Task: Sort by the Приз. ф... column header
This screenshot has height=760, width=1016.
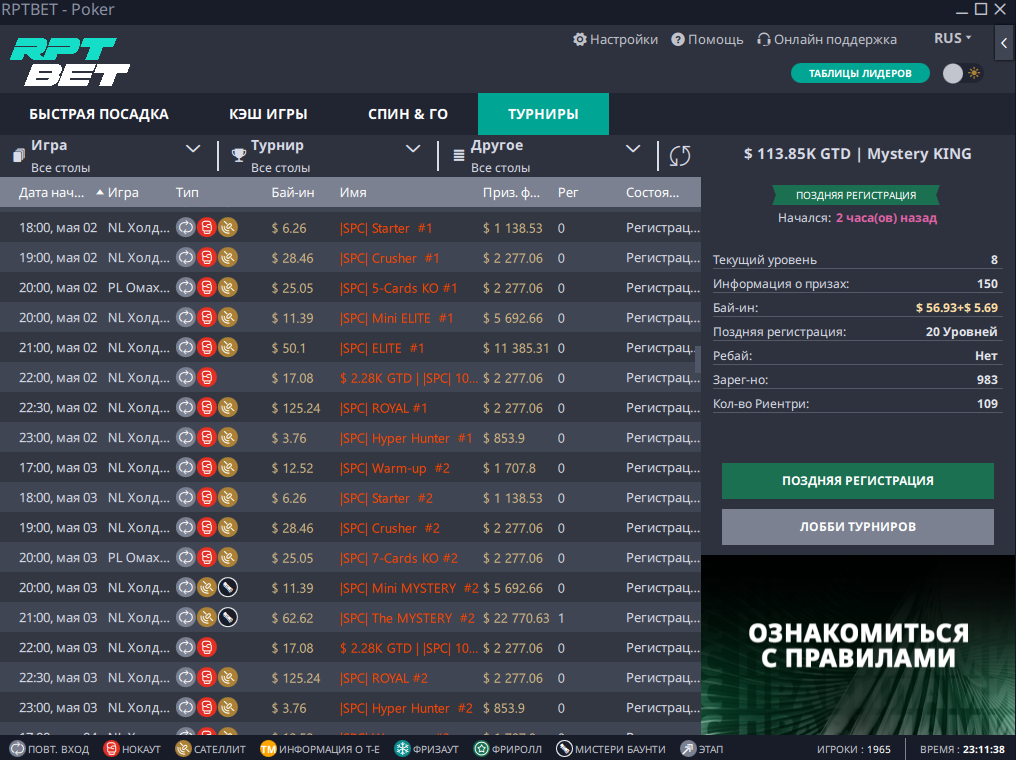Action: coord(511,192)
